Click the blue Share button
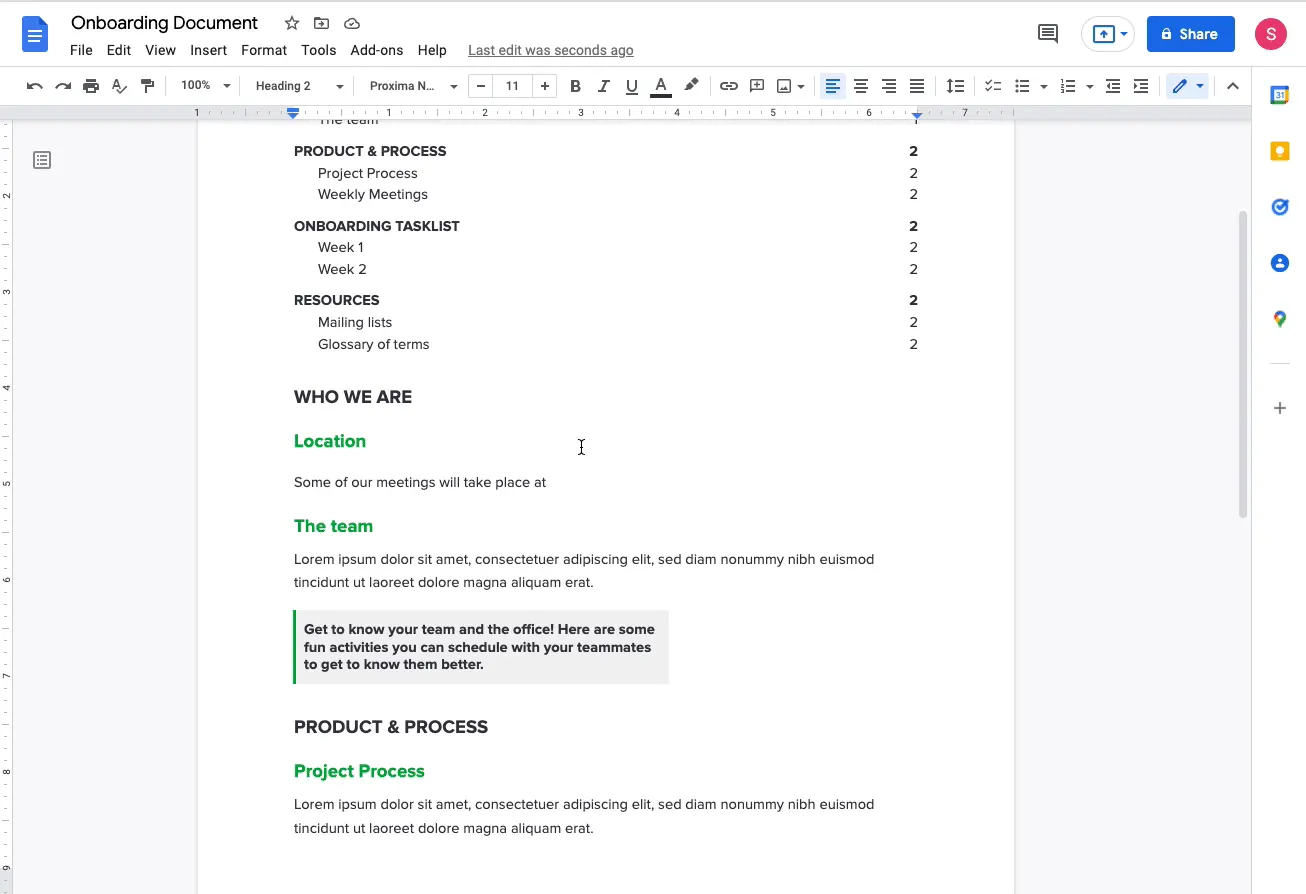 [1190, 34]
